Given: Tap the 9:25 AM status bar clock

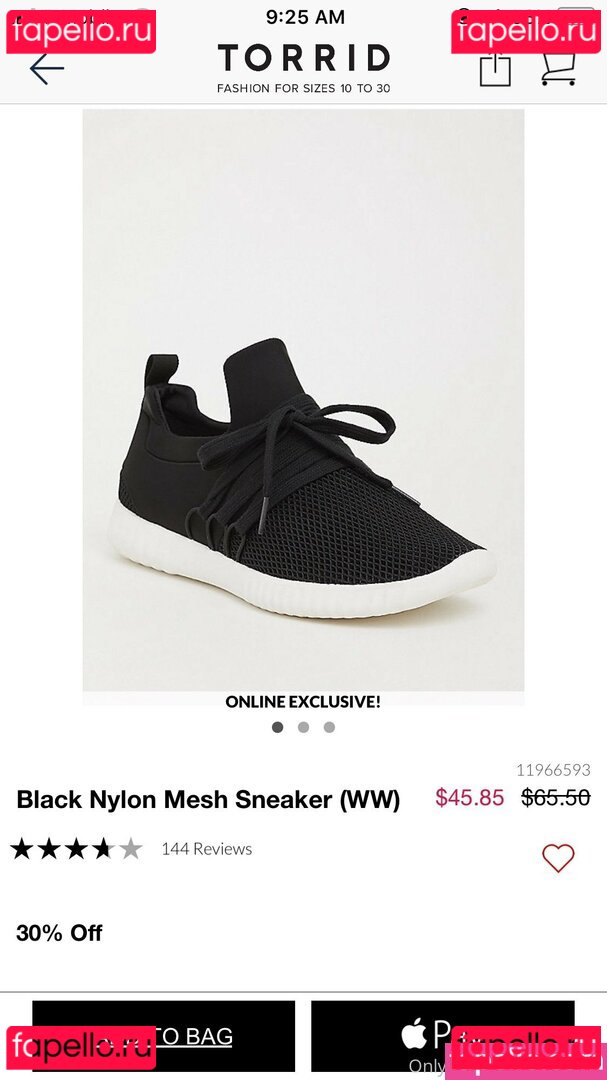Looking at the screenshot, I should (x=305, y=17).
